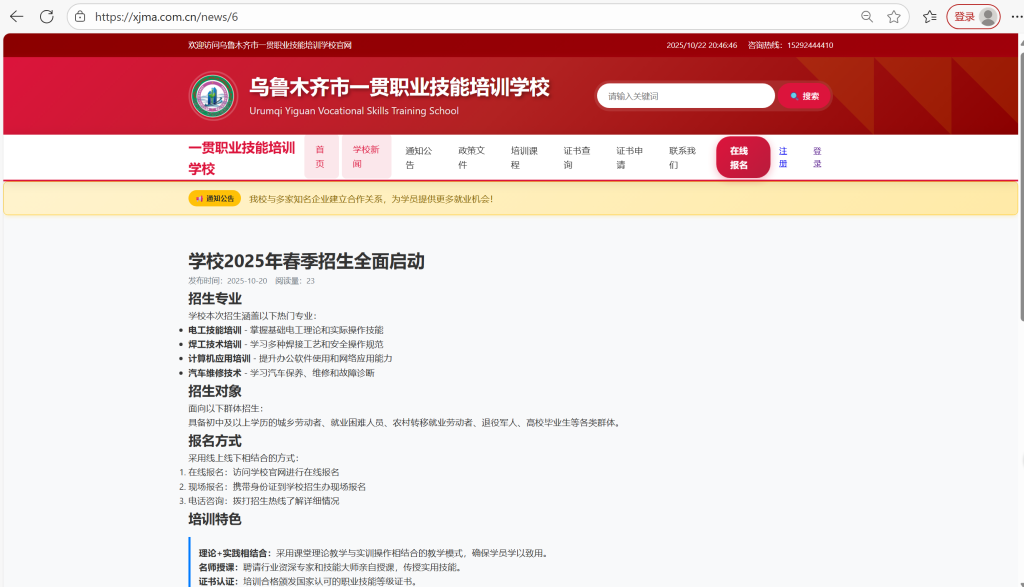The height and width of the screenshot is (587, 1024).
Task: Navigate to 证书查询 menu item
Action: pos(577,157)
